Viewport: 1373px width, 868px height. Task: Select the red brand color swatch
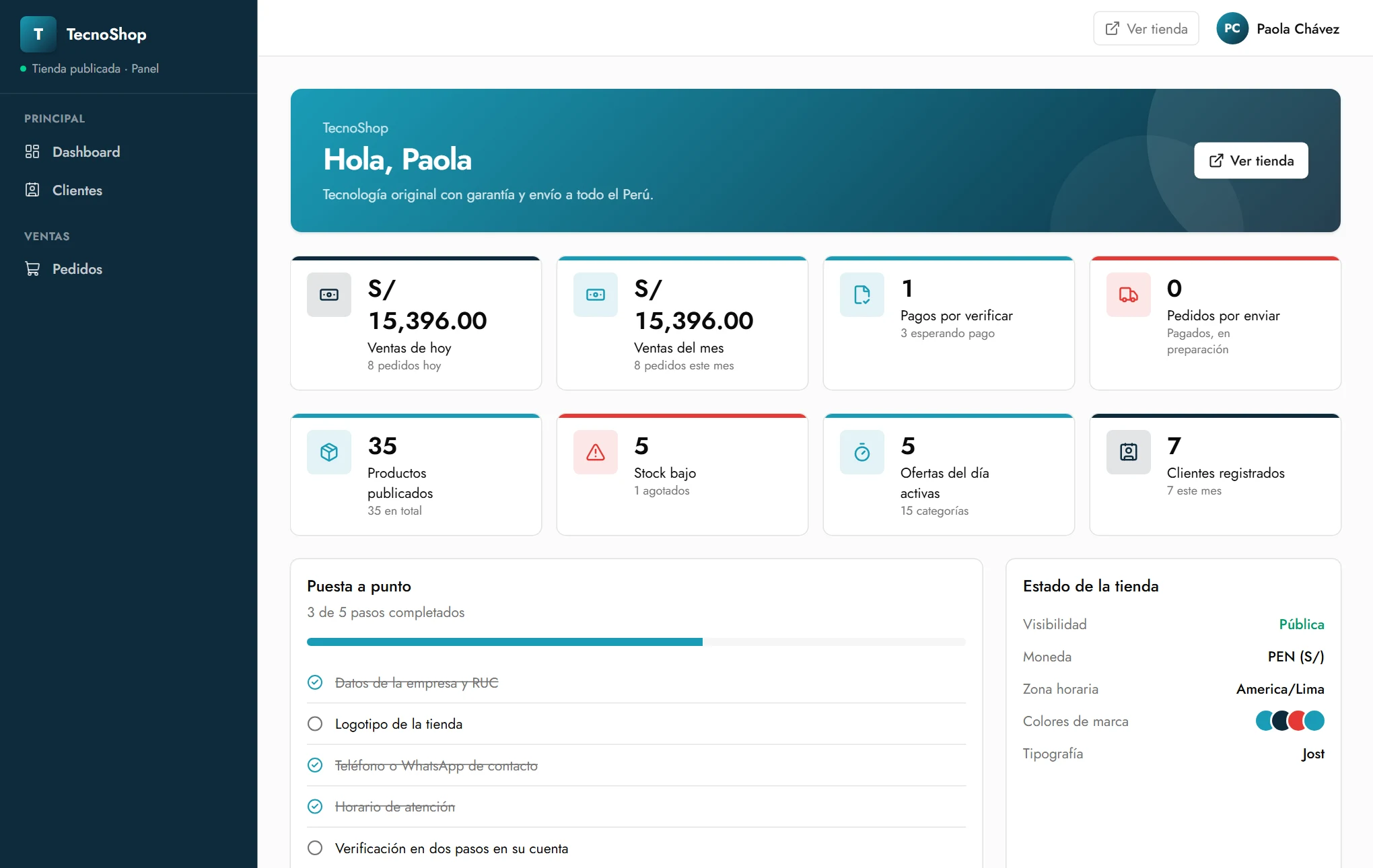click(1298, 721)
